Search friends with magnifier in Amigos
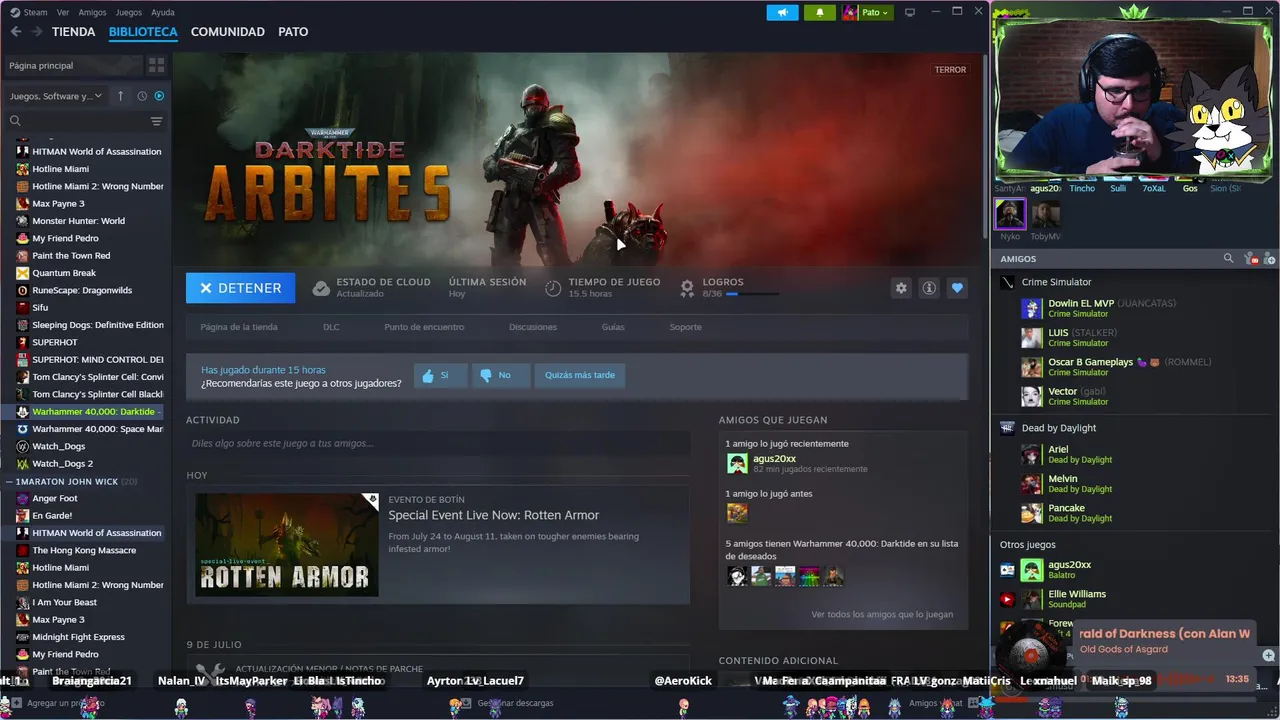Image resolution: width=1280 pixels, height=720 pixels. pos(1228,258)
